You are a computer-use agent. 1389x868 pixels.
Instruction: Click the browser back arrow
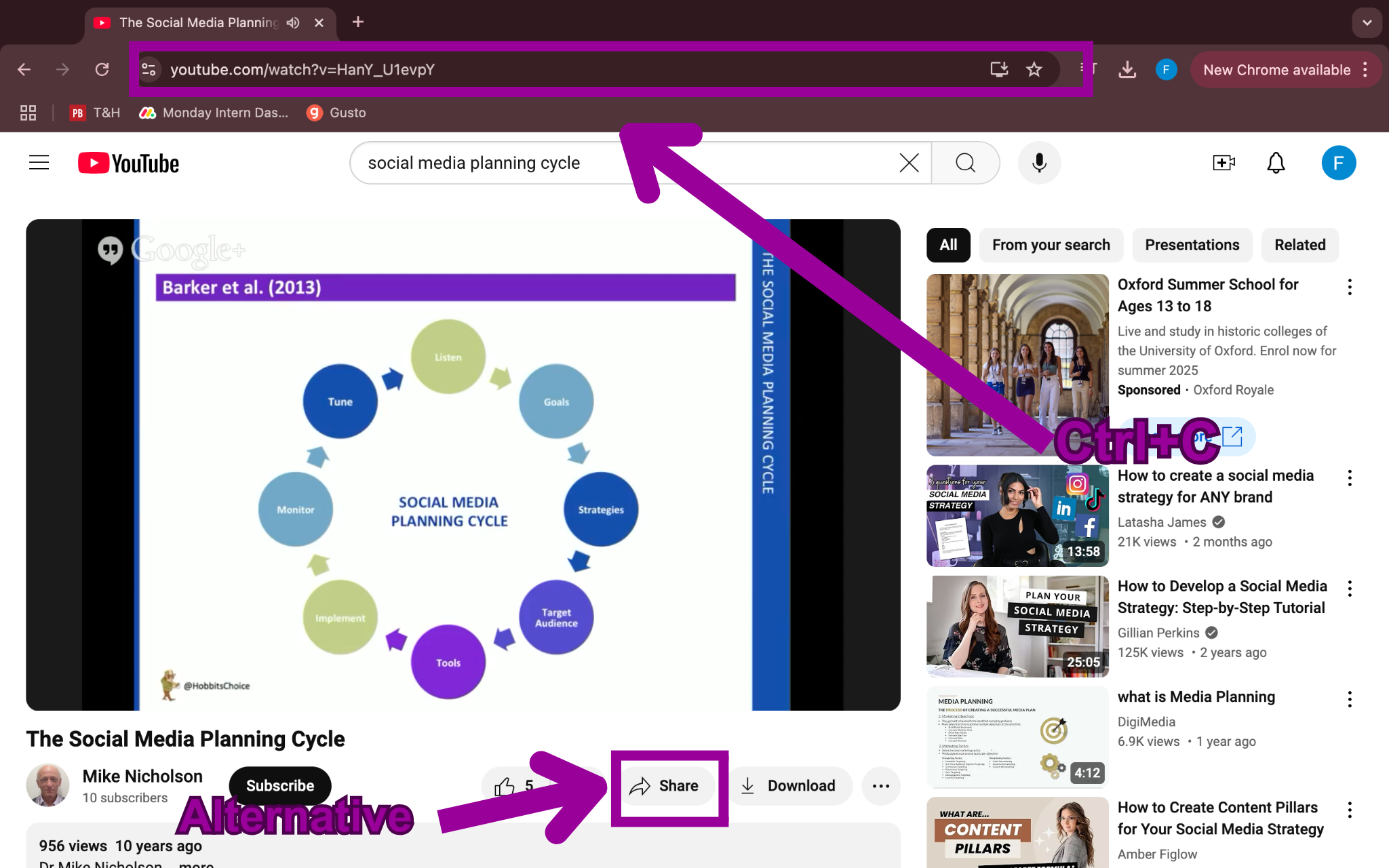click(x=24, y=69)
